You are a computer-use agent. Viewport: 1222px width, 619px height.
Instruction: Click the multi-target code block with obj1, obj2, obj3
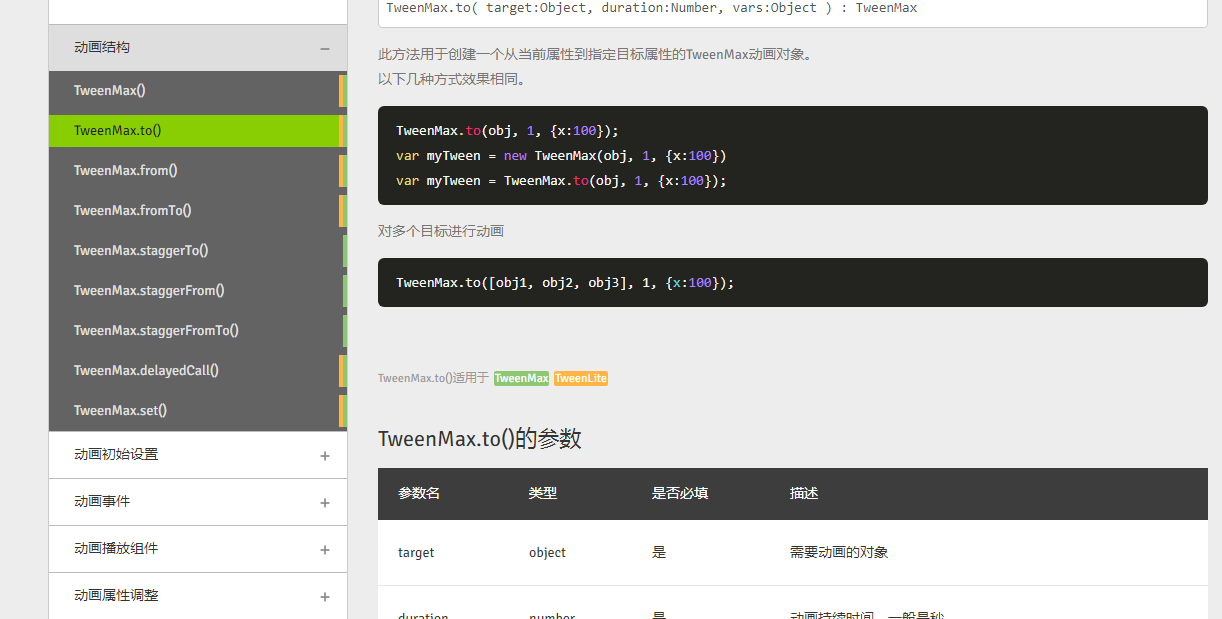pyautogui.click(x=792, y=283)
